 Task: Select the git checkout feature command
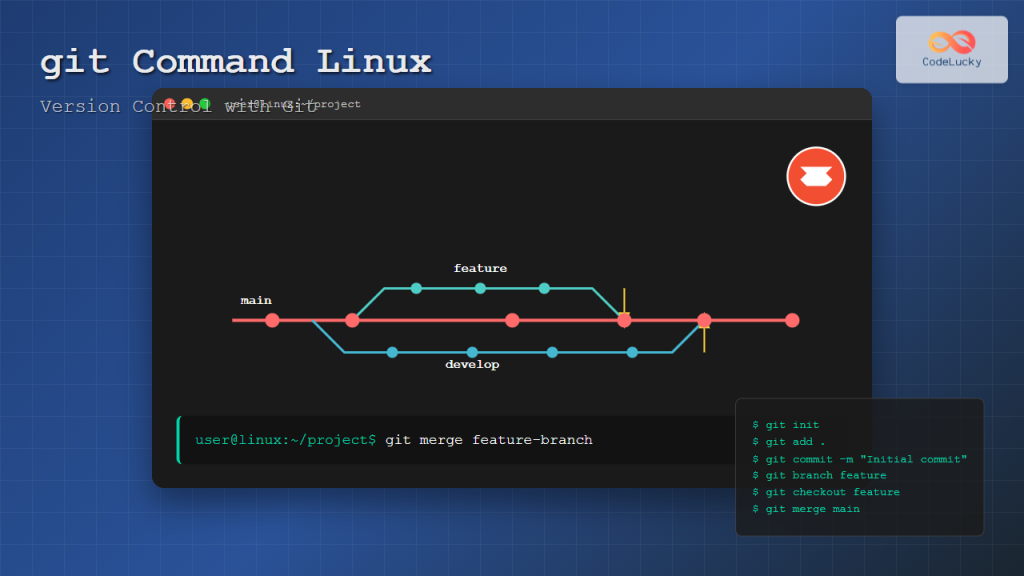828,491
